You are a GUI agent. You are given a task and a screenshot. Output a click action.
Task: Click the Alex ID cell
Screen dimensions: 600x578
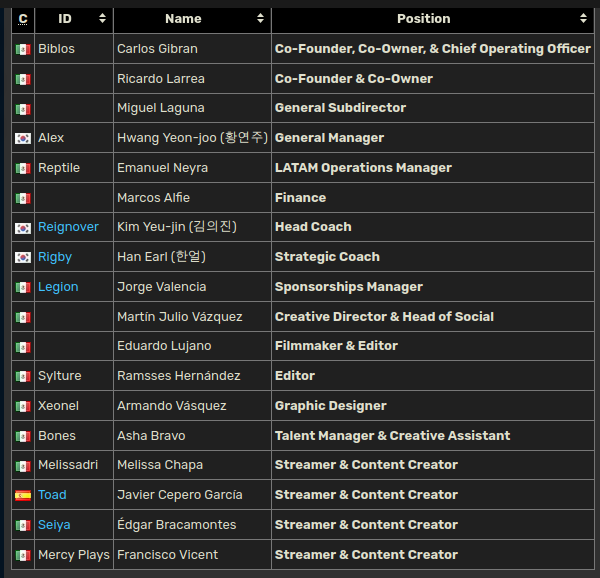74,138
